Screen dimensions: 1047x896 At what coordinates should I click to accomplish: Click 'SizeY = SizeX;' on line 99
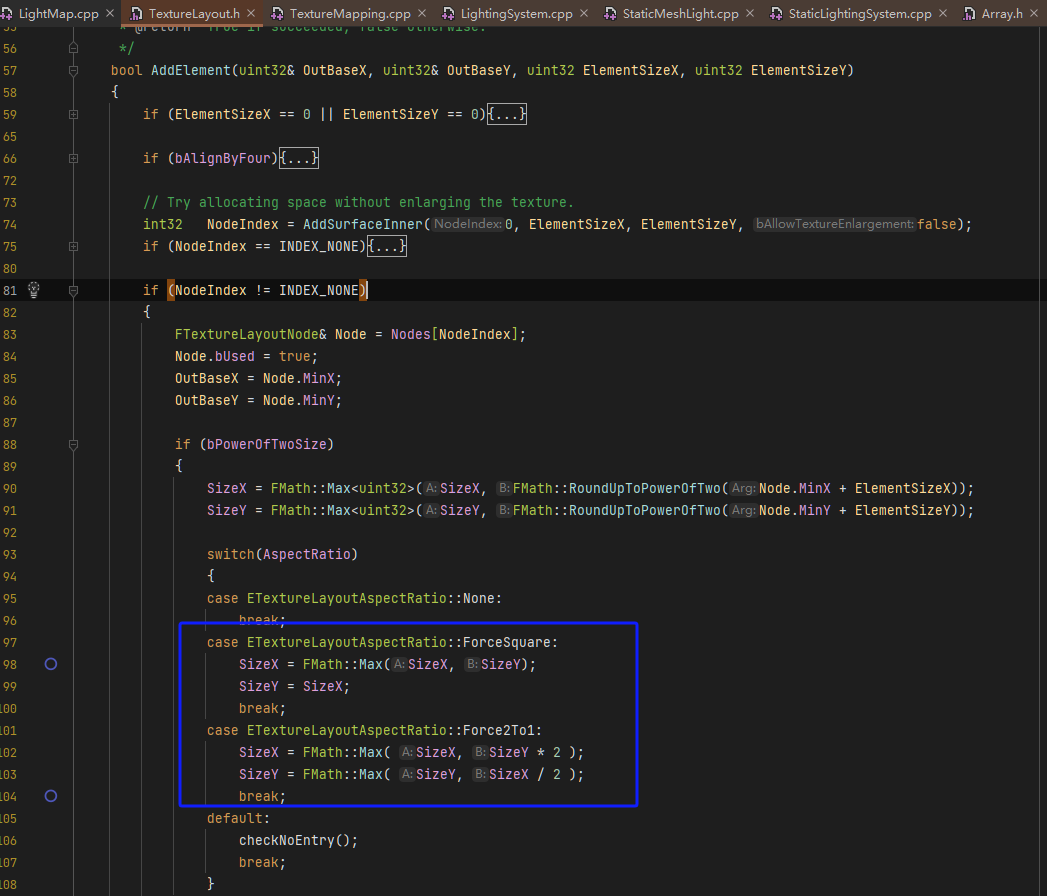pyautogui.click(x=294, y=686)
